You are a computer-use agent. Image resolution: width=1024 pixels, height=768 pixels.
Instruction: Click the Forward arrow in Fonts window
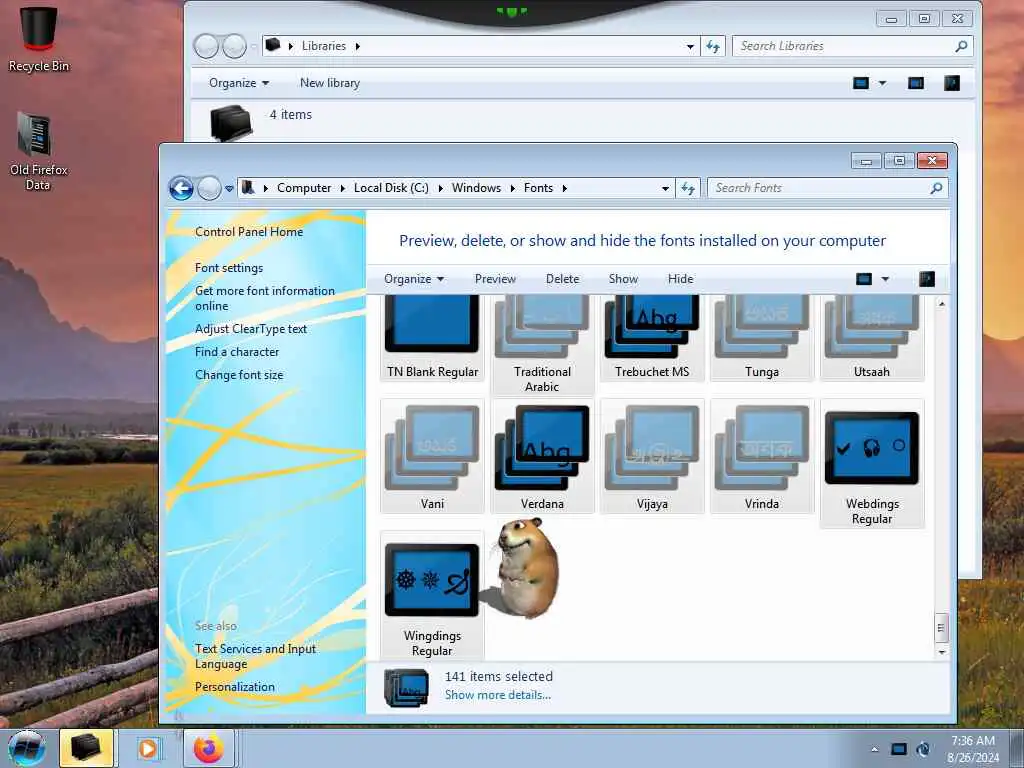209,188
